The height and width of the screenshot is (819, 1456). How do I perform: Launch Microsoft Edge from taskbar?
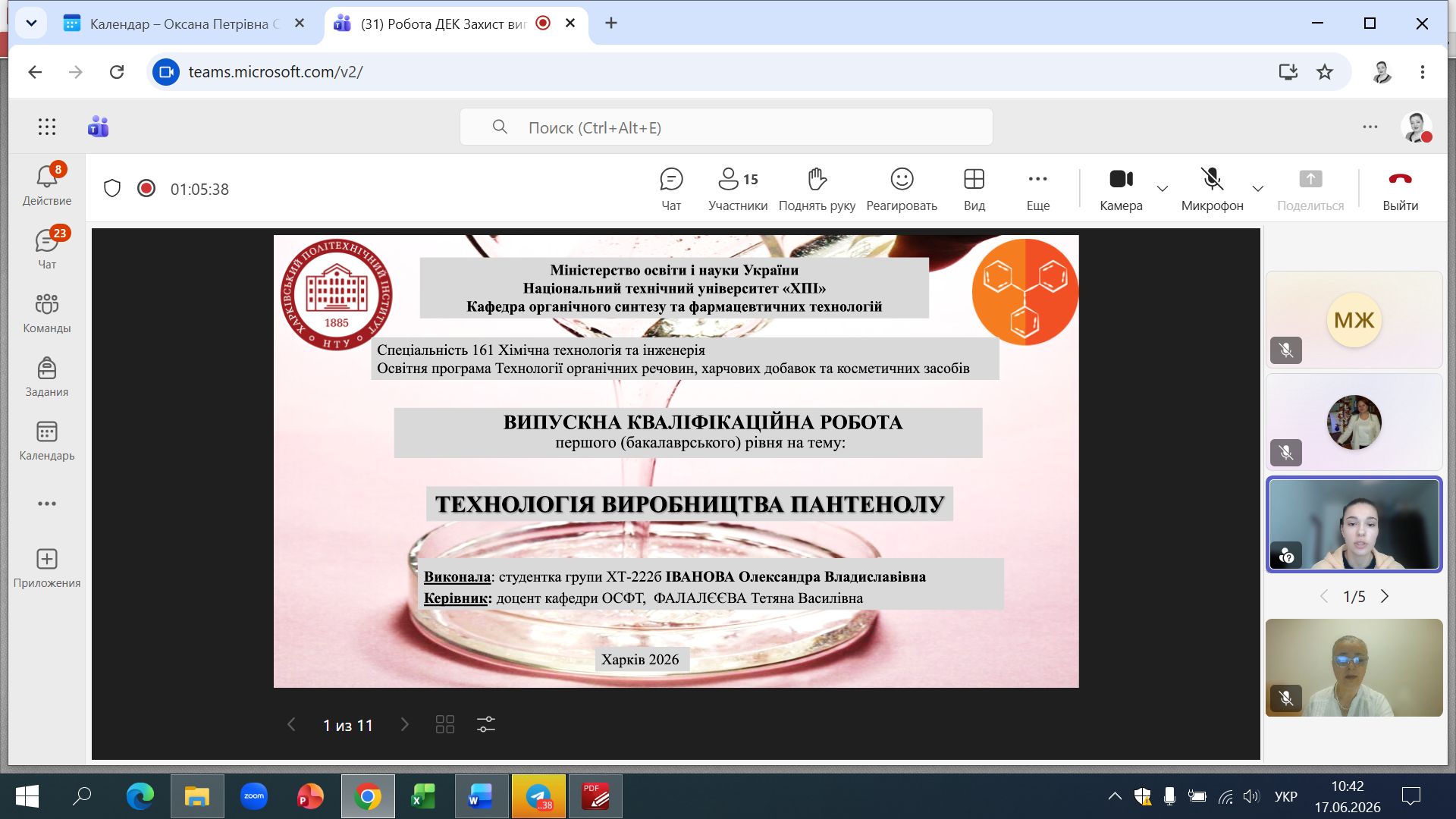(140, 796)
